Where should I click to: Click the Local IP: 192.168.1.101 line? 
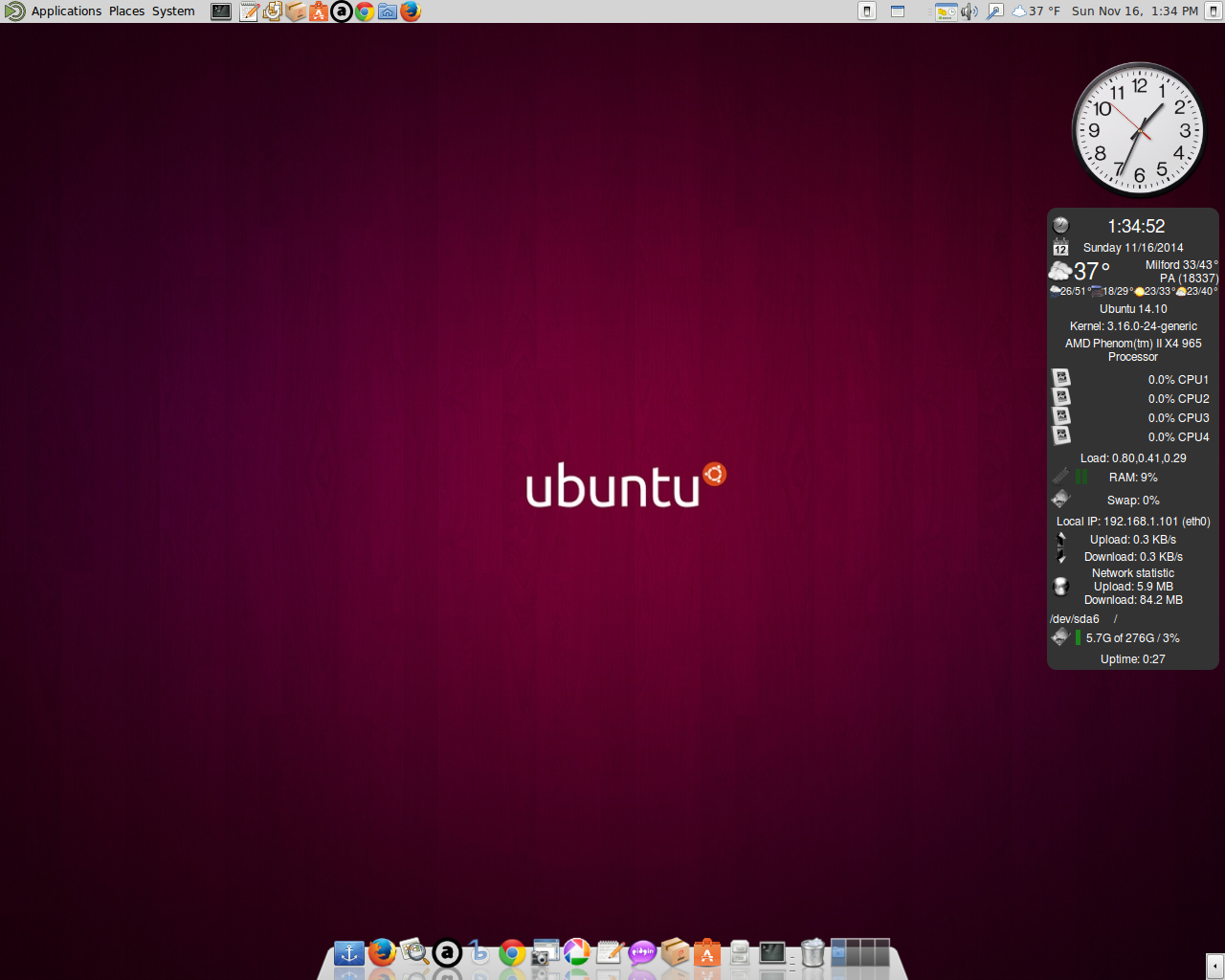tap(1133, 522)
